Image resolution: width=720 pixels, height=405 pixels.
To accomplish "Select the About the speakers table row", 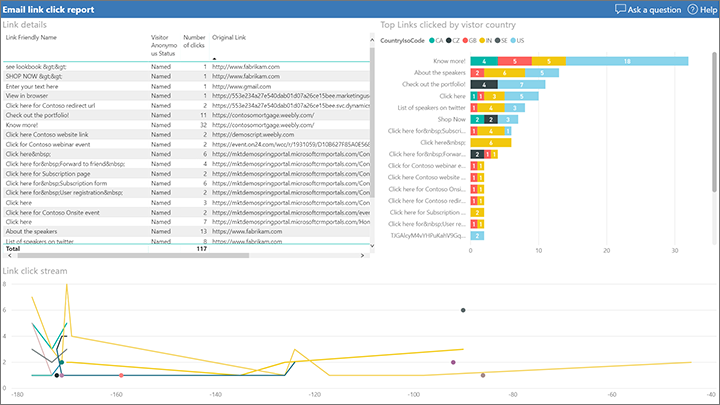I will click(x=186, y=231).
